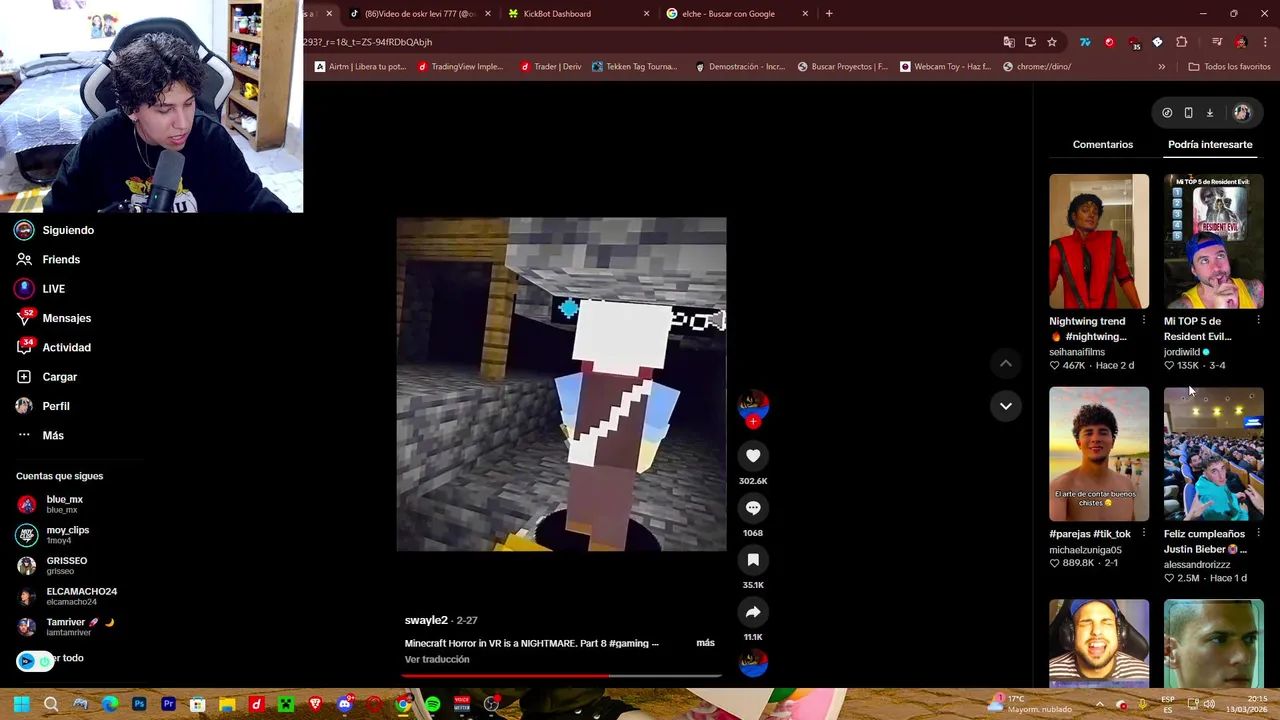Click Ver traducción under the caption
This screenshot has height=720, width=1280.
click(437, 660)
